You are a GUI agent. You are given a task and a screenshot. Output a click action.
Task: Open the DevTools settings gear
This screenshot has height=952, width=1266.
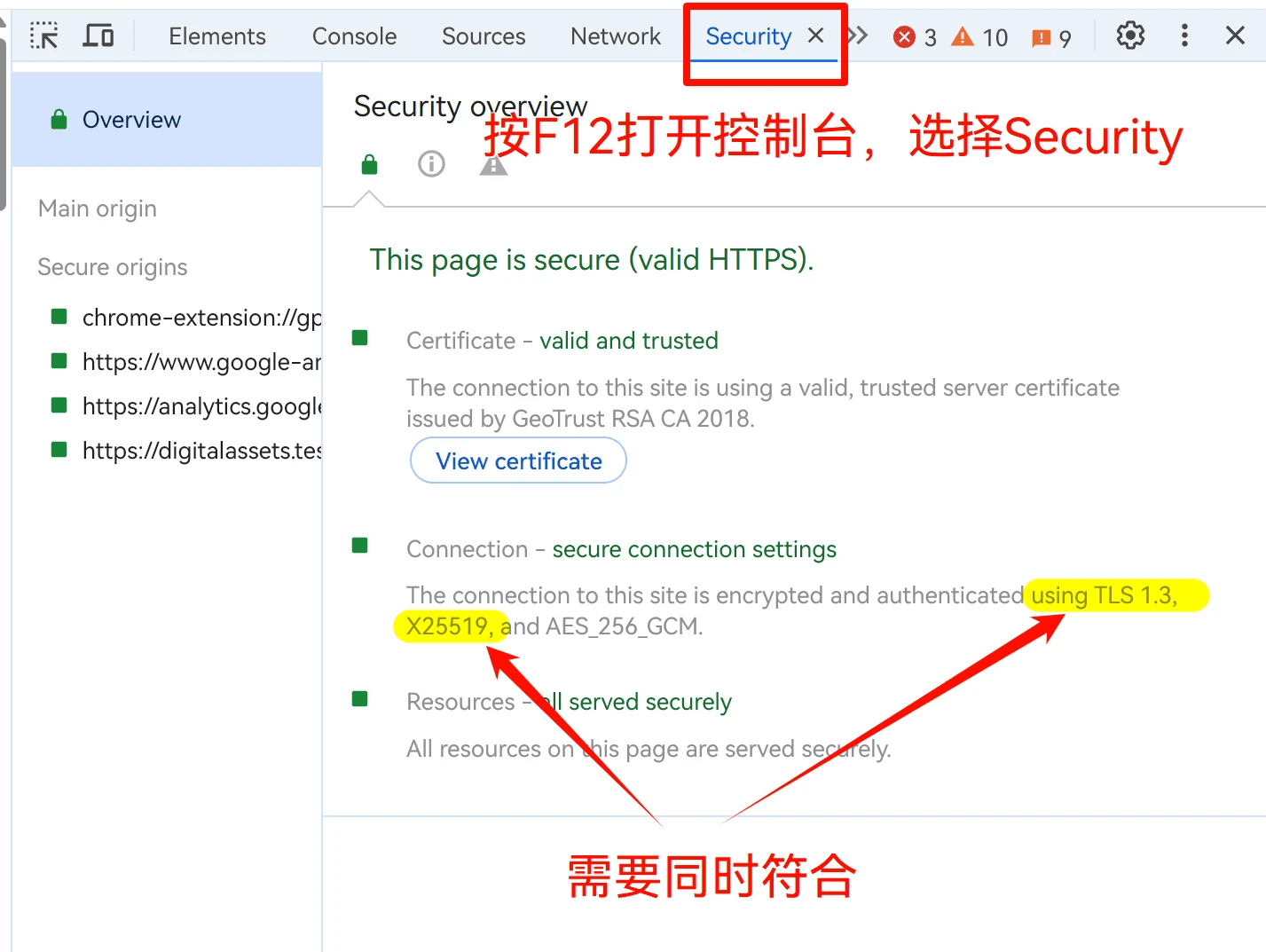[x=1129, y=36]
